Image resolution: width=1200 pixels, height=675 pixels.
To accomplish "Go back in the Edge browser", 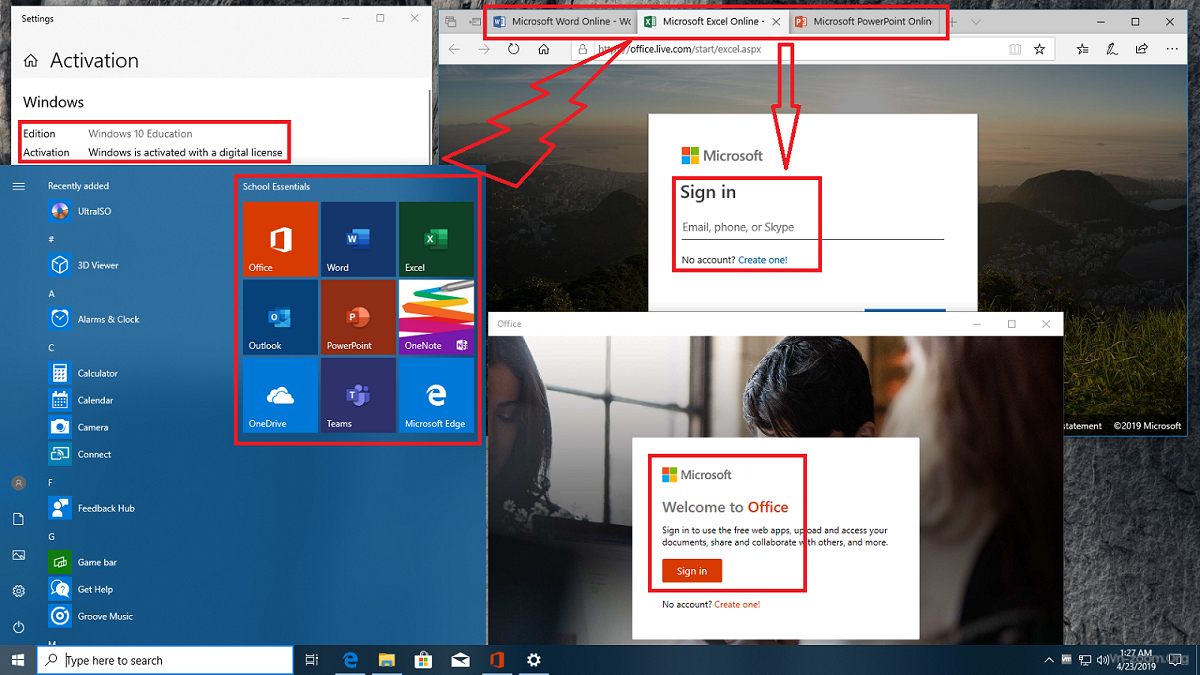I will pyautogui.click(x=455, y=49).
